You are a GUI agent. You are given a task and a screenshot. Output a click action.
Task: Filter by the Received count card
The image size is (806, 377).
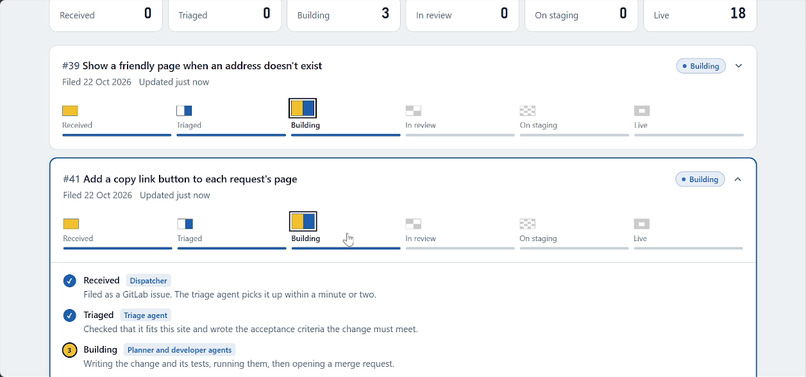pos(106,14)
